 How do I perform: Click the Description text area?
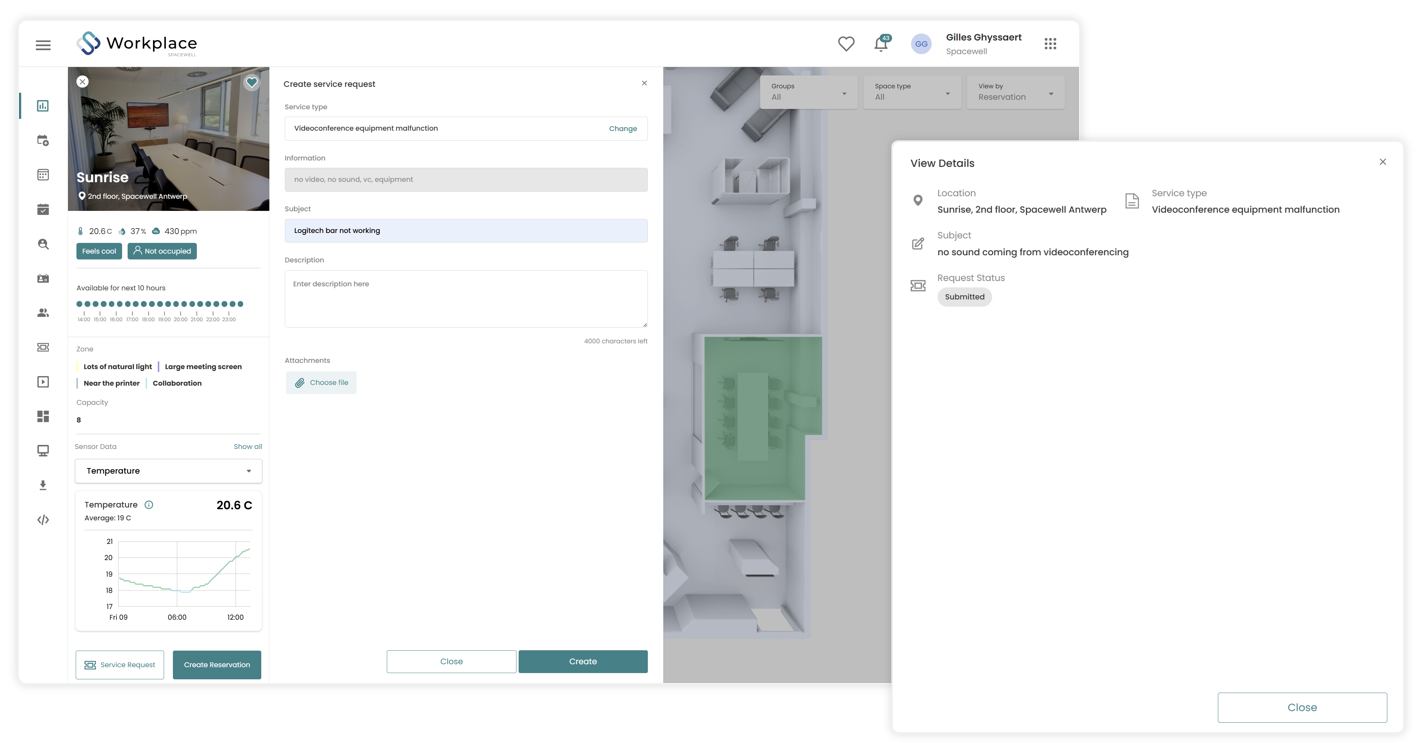(x=465, y=298)
